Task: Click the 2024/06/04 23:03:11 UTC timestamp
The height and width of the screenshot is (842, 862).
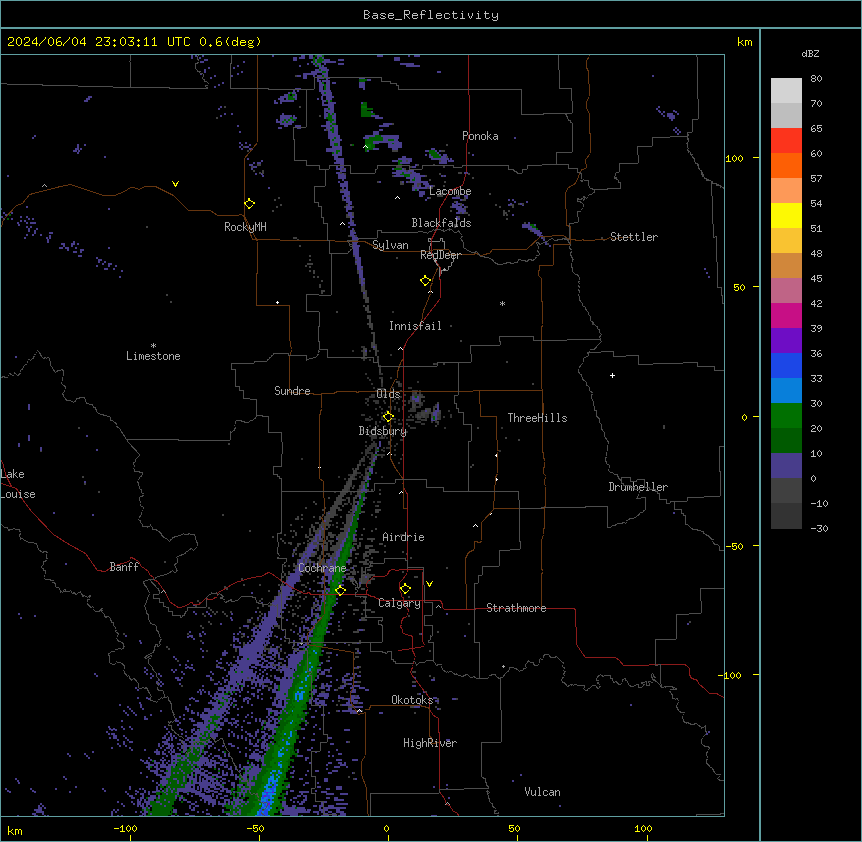Action: [x=134, y=42]
